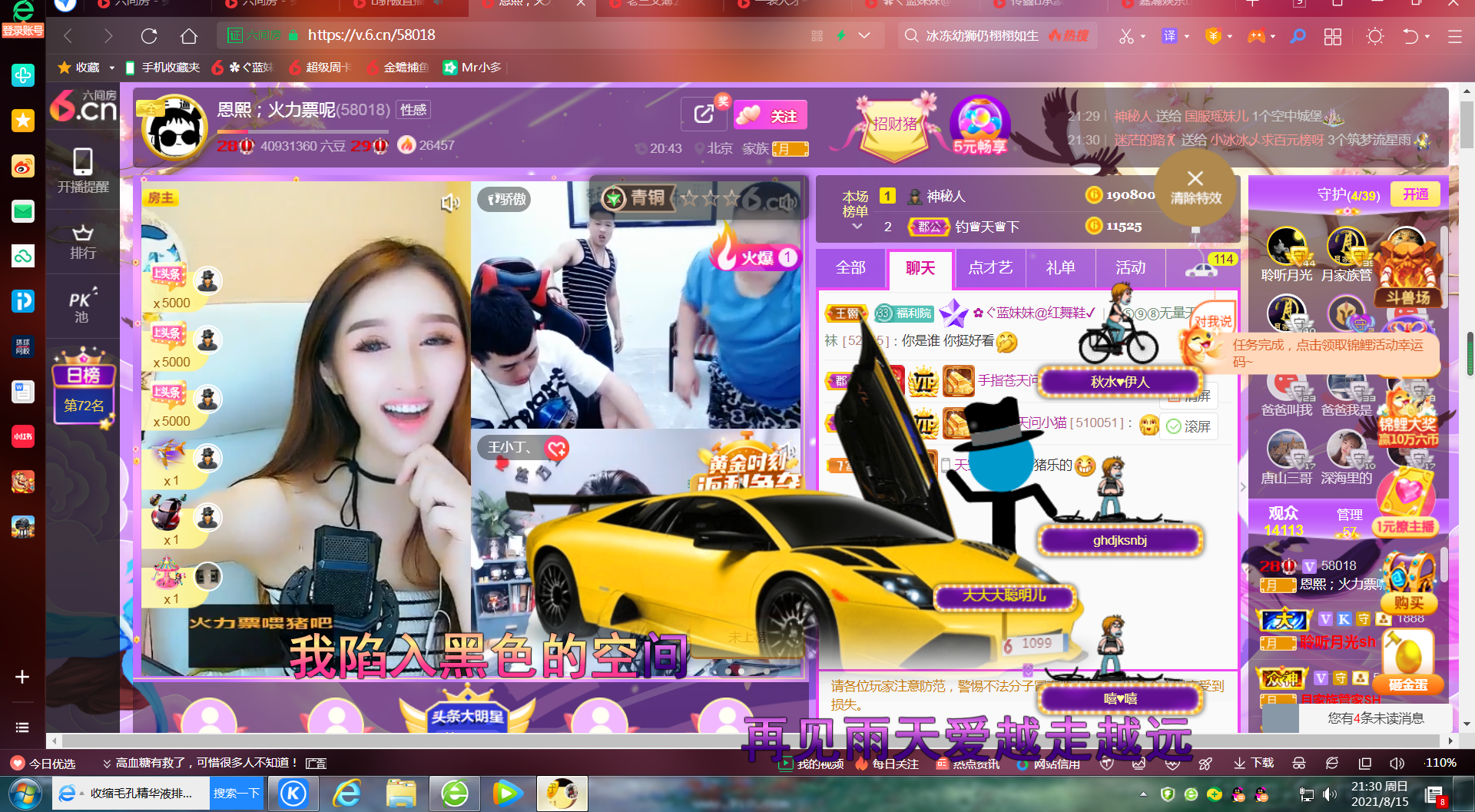This screenshot has height=812, width=1475.
Task: Open the Weibo icon in sidebar
Action: coord(23,166)
